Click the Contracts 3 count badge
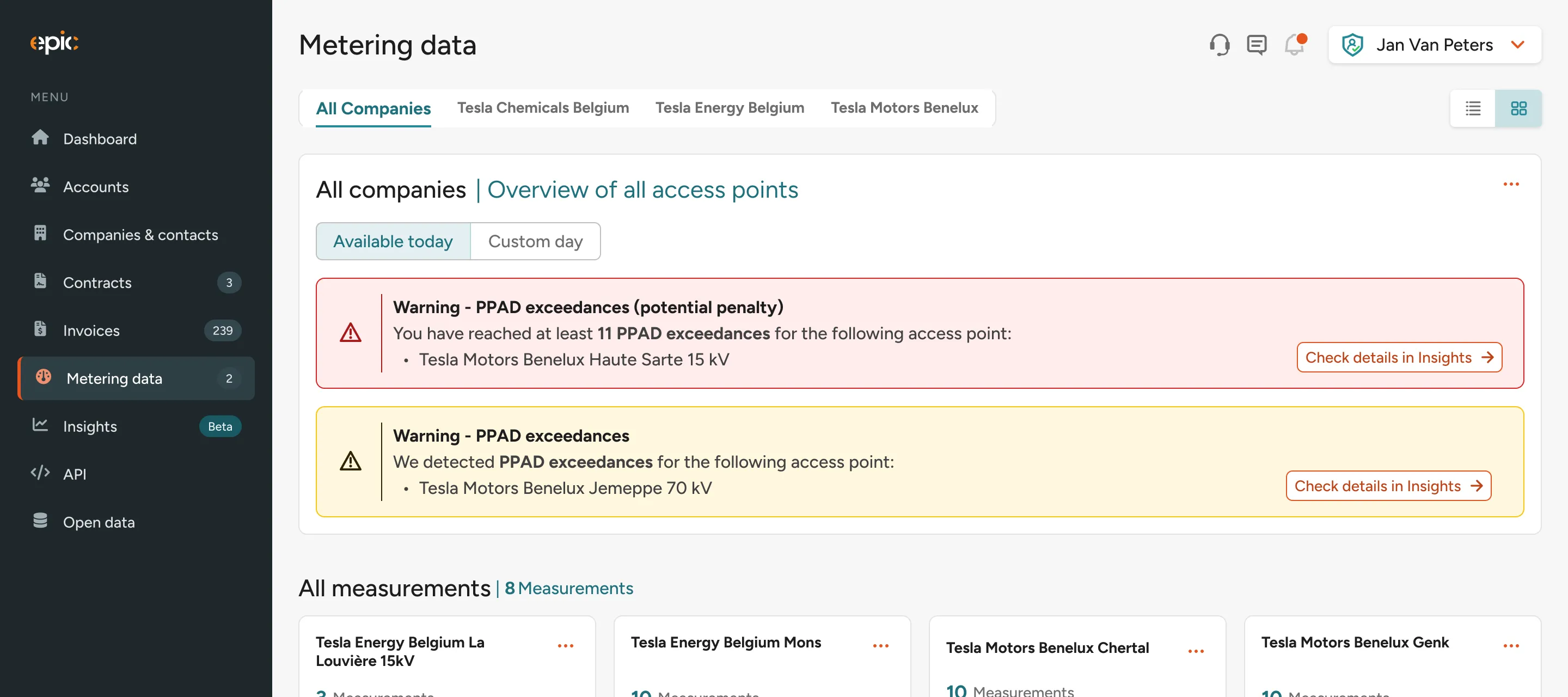Viewport: 1568px width, 697px height. 229,283
